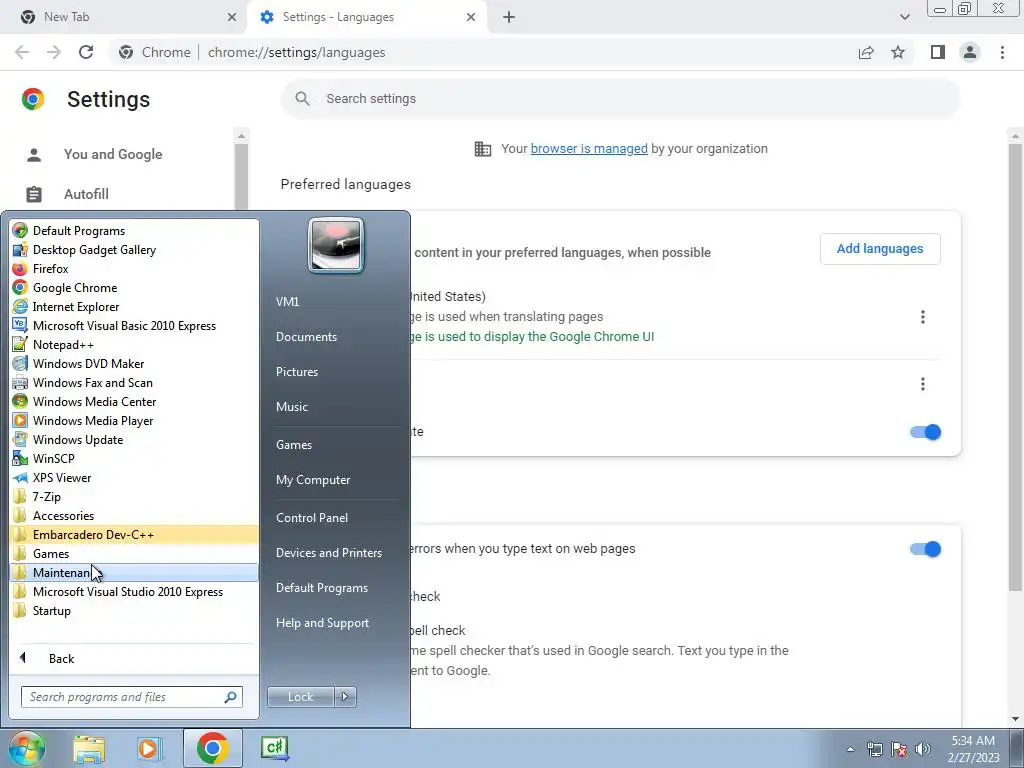Click the Start orb button
This screenshot has width=1024, height=768.
(26, 748)
